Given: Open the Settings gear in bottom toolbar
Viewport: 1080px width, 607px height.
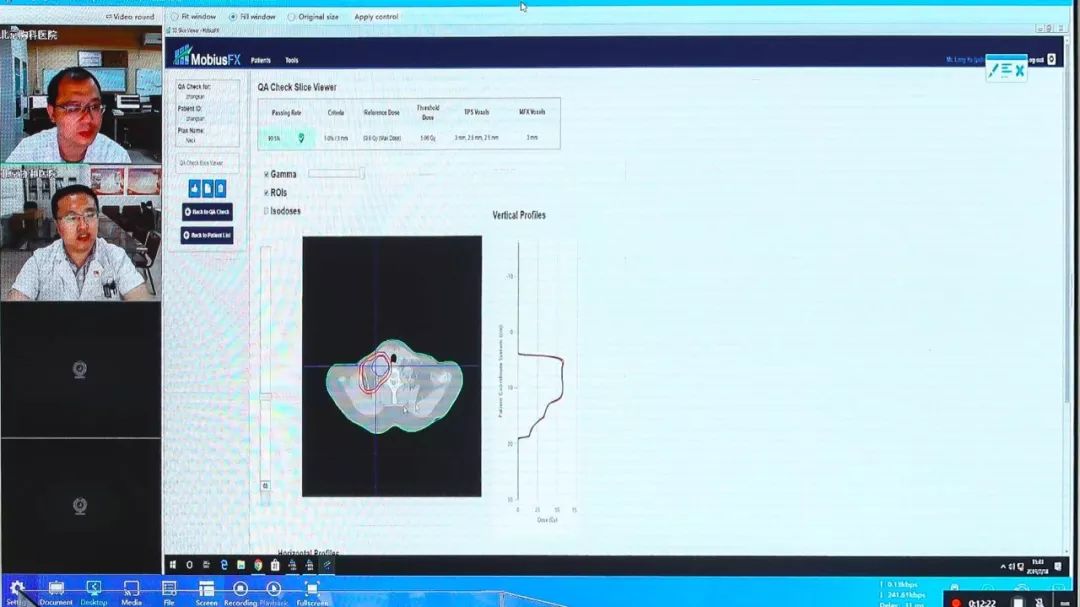Looking at the screenshot, I should tap(17, 589).
